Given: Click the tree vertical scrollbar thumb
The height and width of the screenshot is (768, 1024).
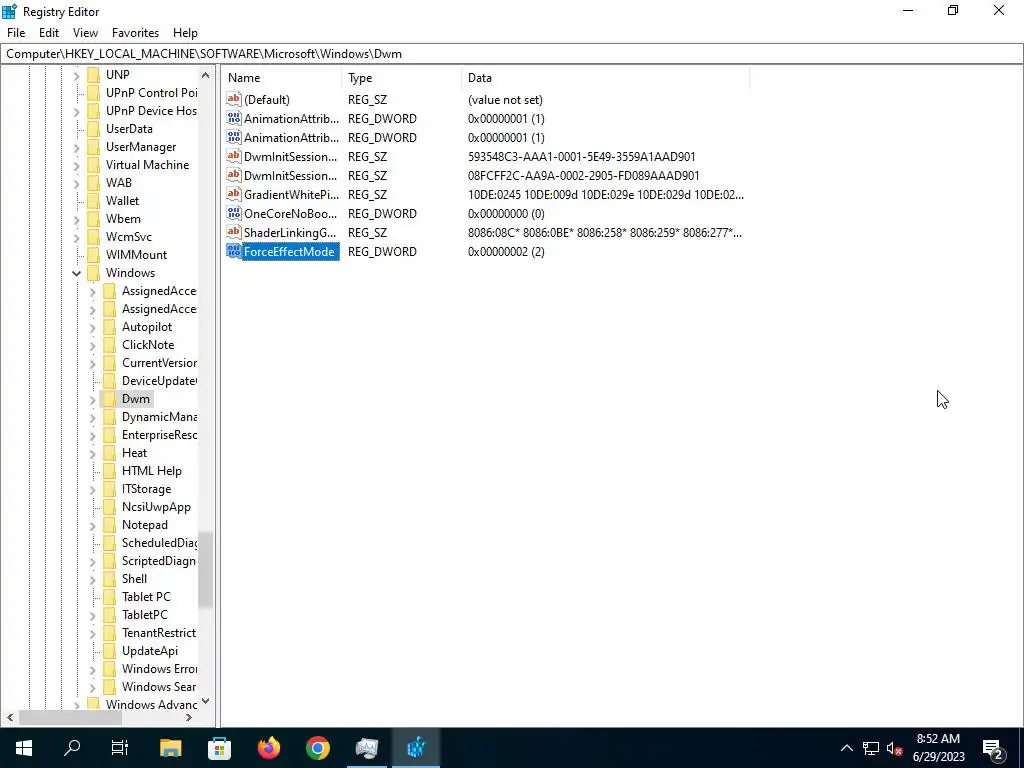Looking at the screenshot, I should click(206, 569).
